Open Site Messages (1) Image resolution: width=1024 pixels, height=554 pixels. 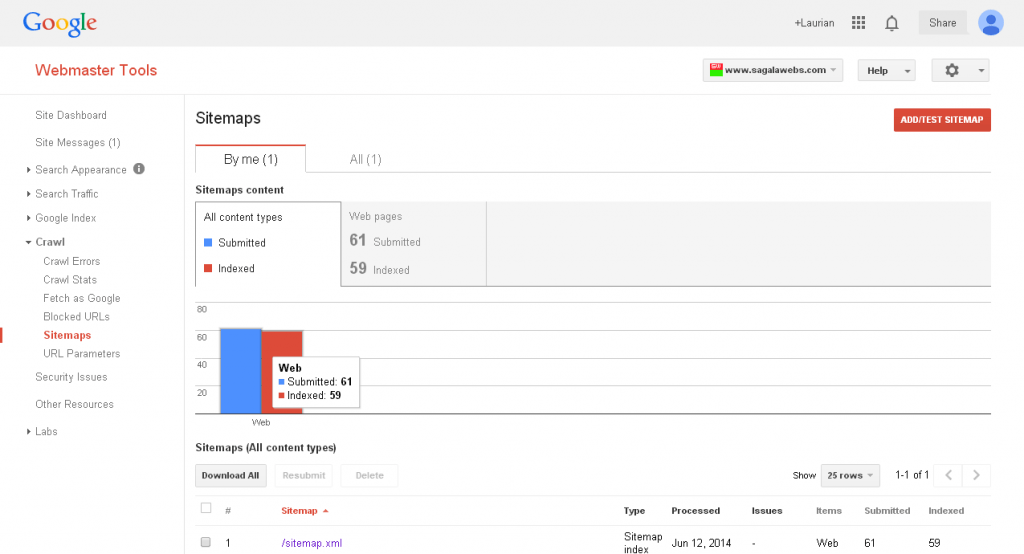pyautogui.click(x=78, y=142)
